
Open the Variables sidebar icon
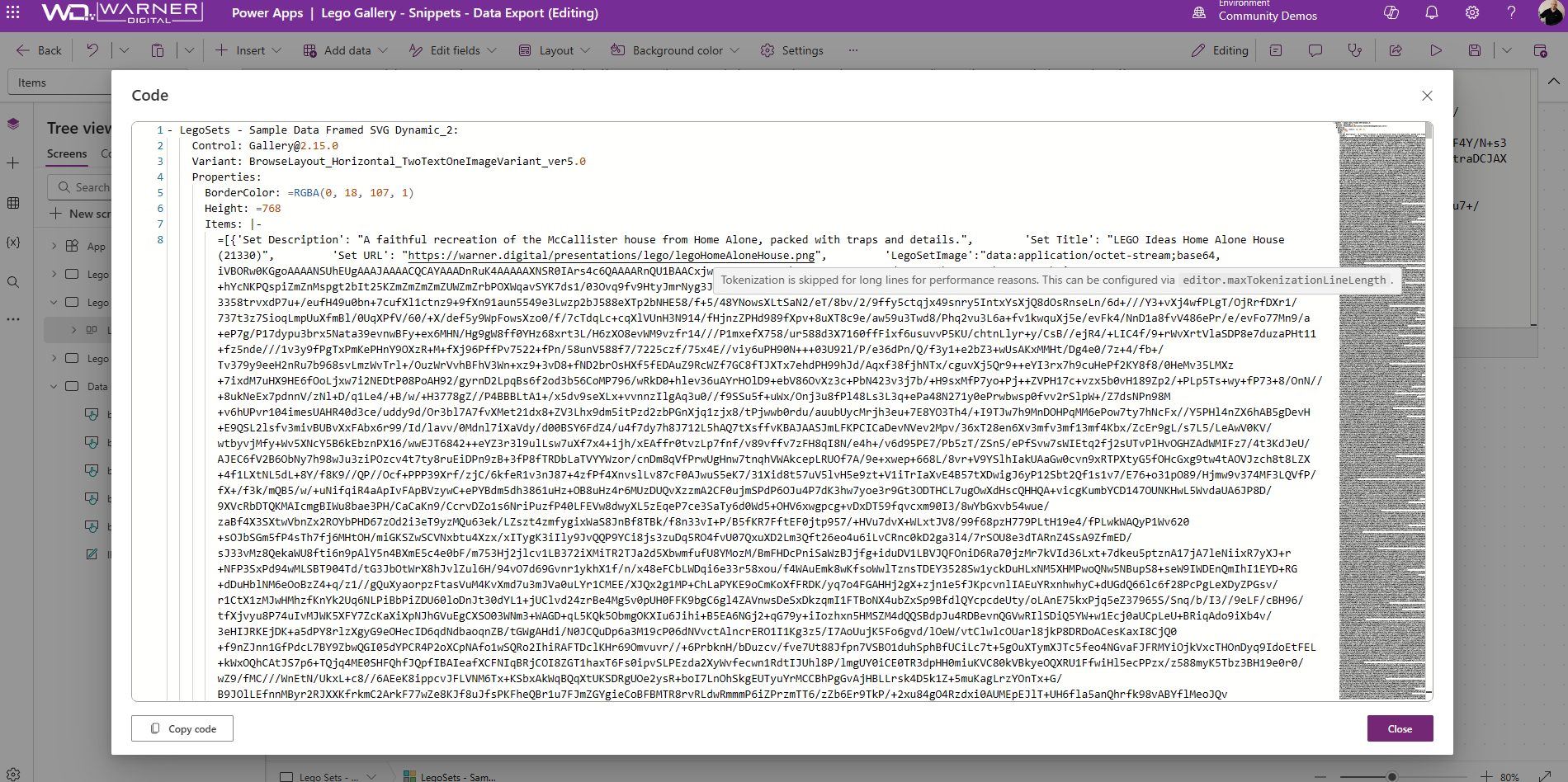coord(13,243)
